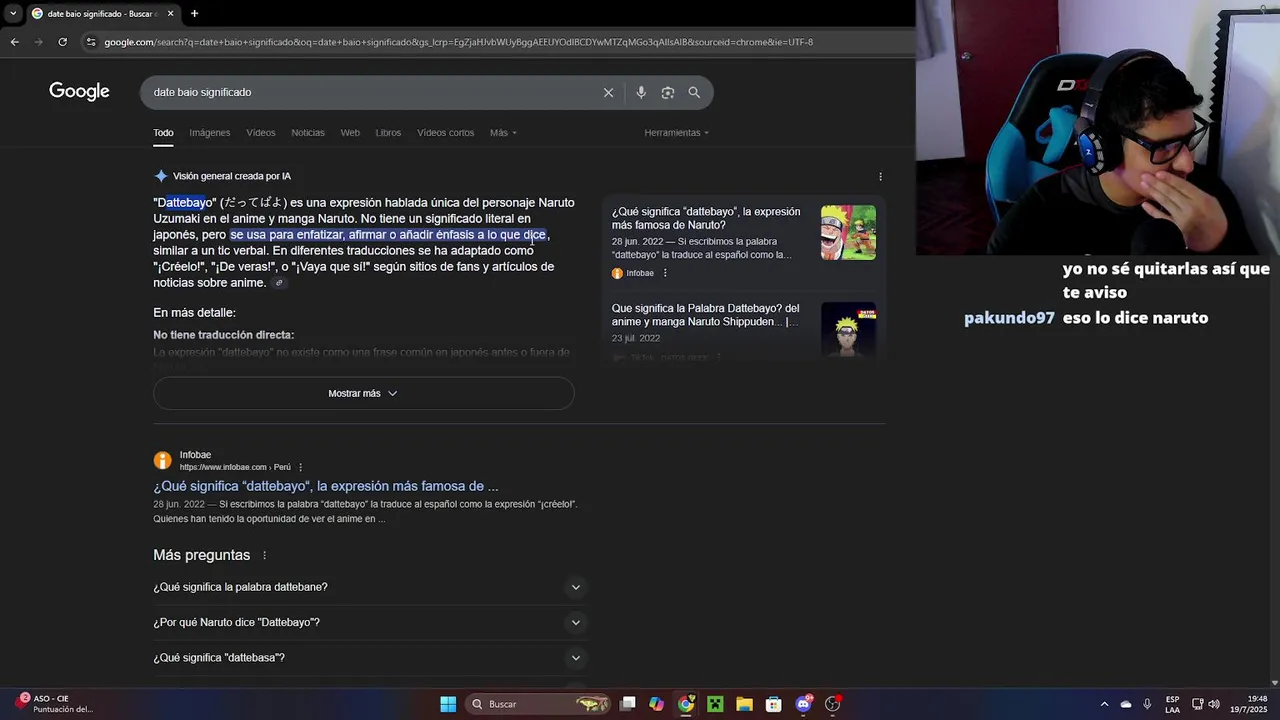
Task: Click the source link icon after AI paragraph
Action: click(279, 283)
